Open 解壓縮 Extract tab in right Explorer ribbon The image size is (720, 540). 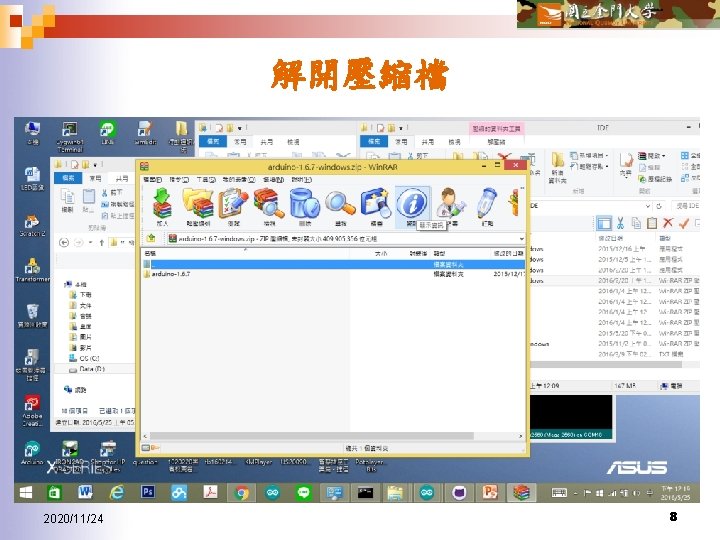click(x=496, y=142)
